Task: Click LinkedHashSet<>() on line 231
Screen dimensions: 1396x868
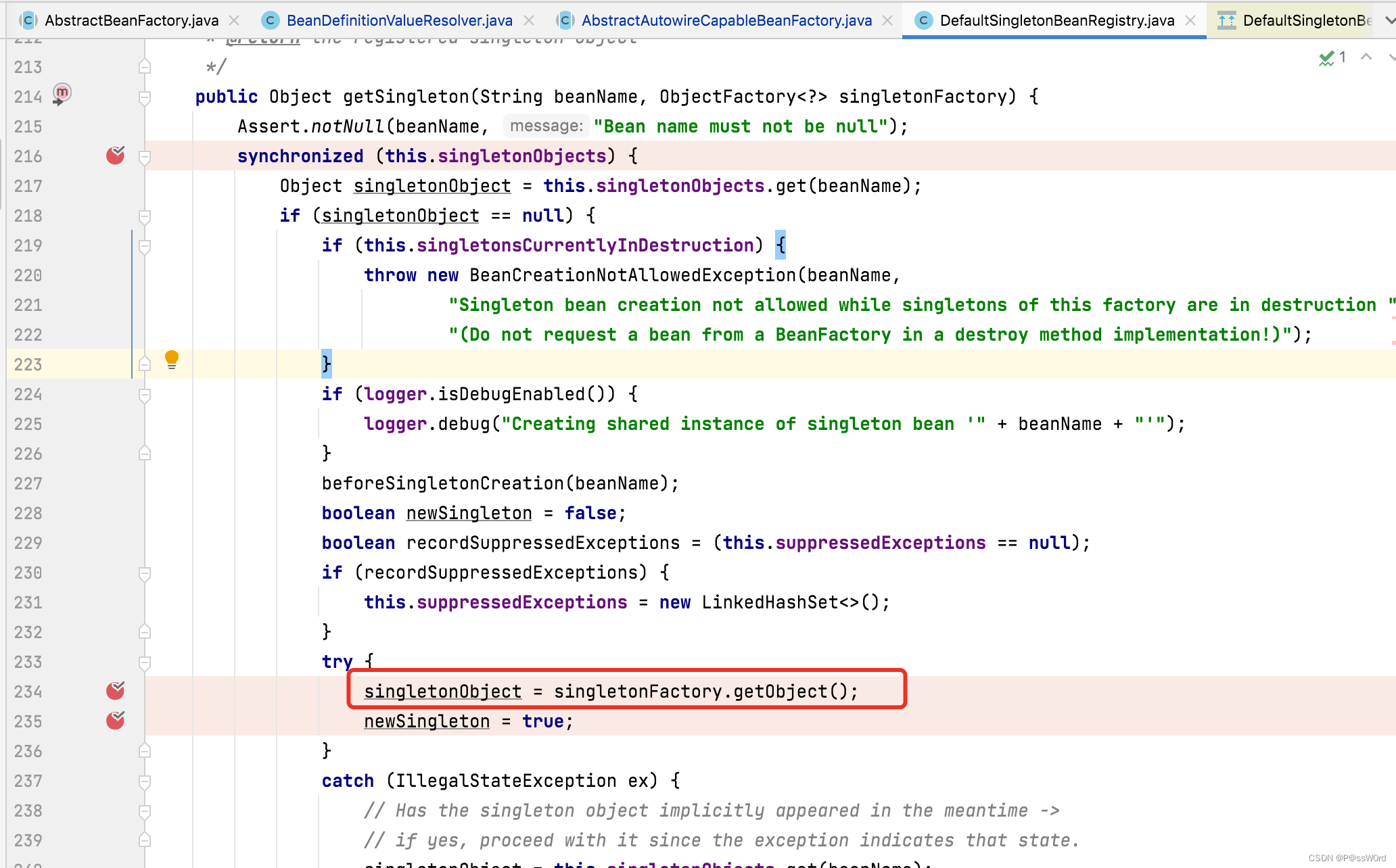Action: [x=790, y=602]
